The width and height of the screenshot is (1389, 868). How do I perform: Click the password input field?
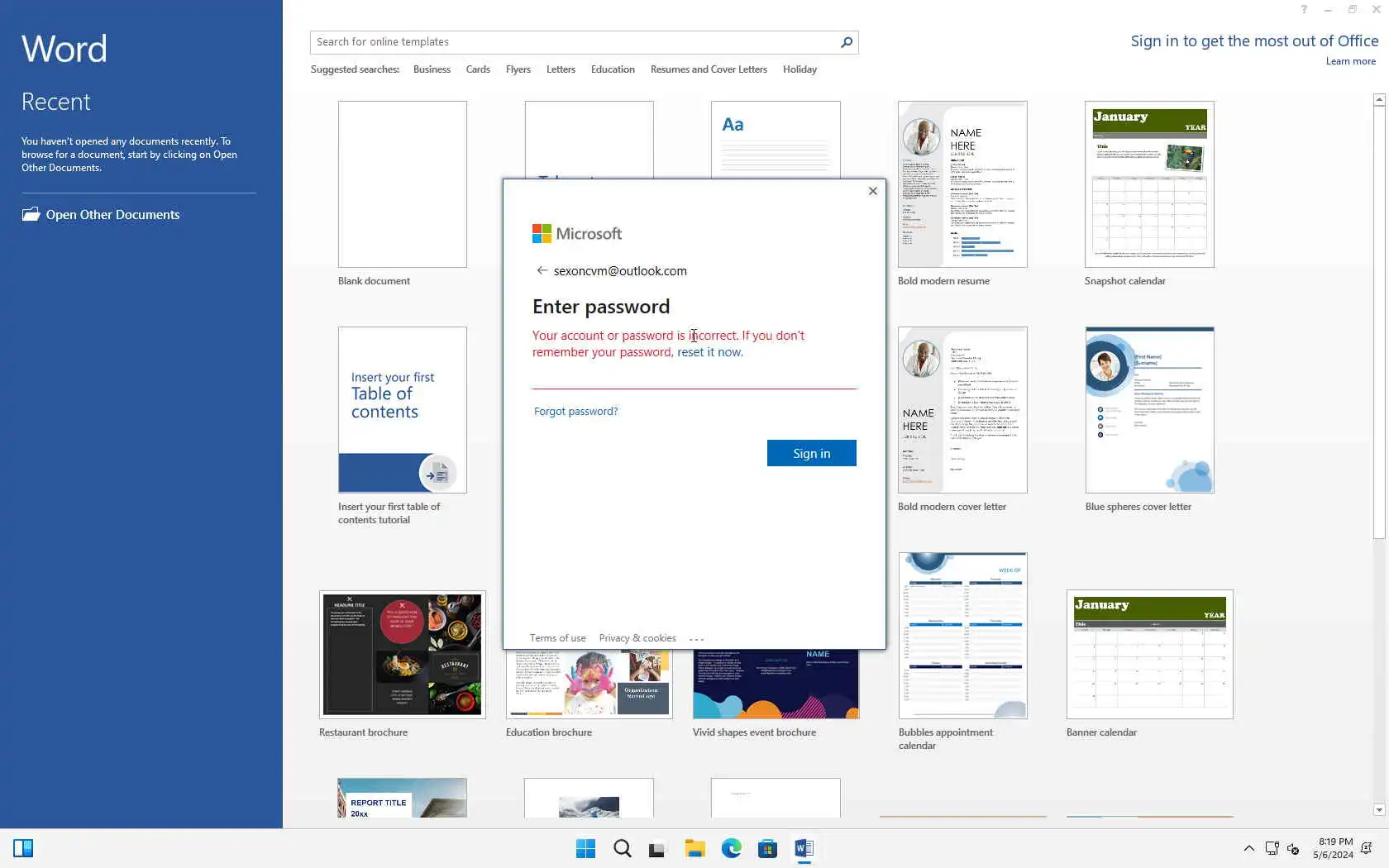[x=694, y=377]
